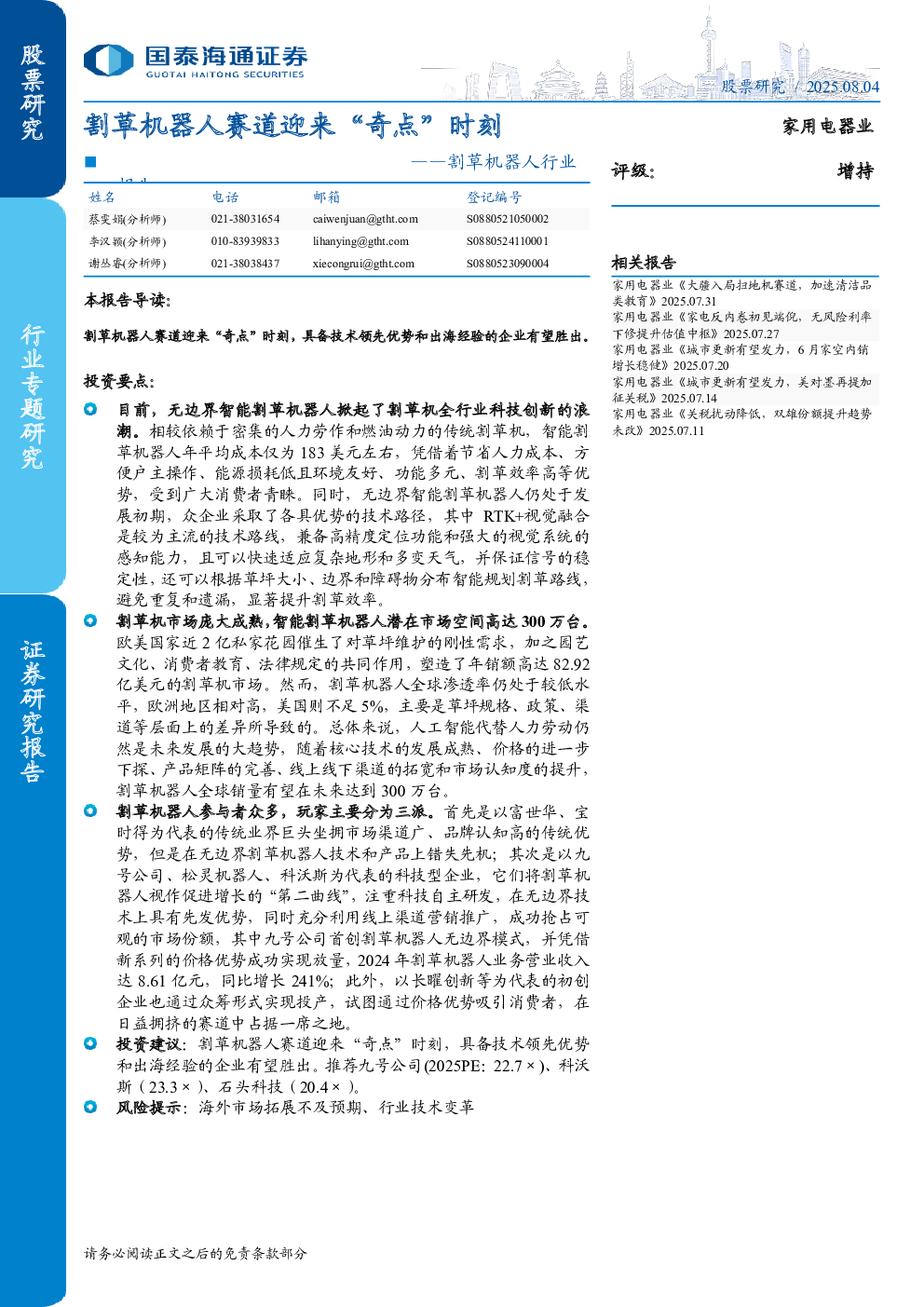Click left sidebar label "行业专题研究"
This screenshot has width=924, height=1307.
pyautogui.click(x=33, y=396)
